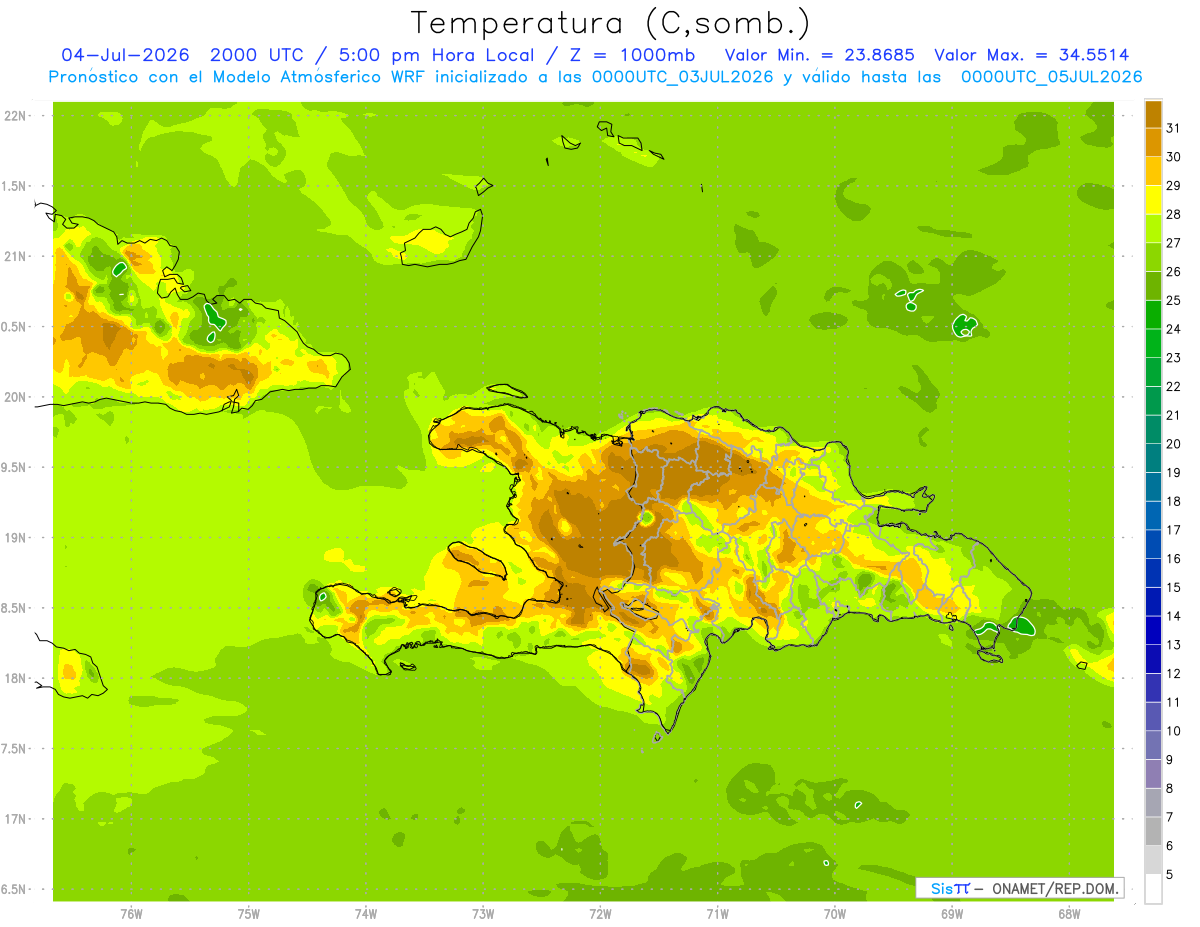The width and height of the screenshot is (1200, 927).
Task: Click the "68W" longitude axis label
Action: click(1069, 913)
